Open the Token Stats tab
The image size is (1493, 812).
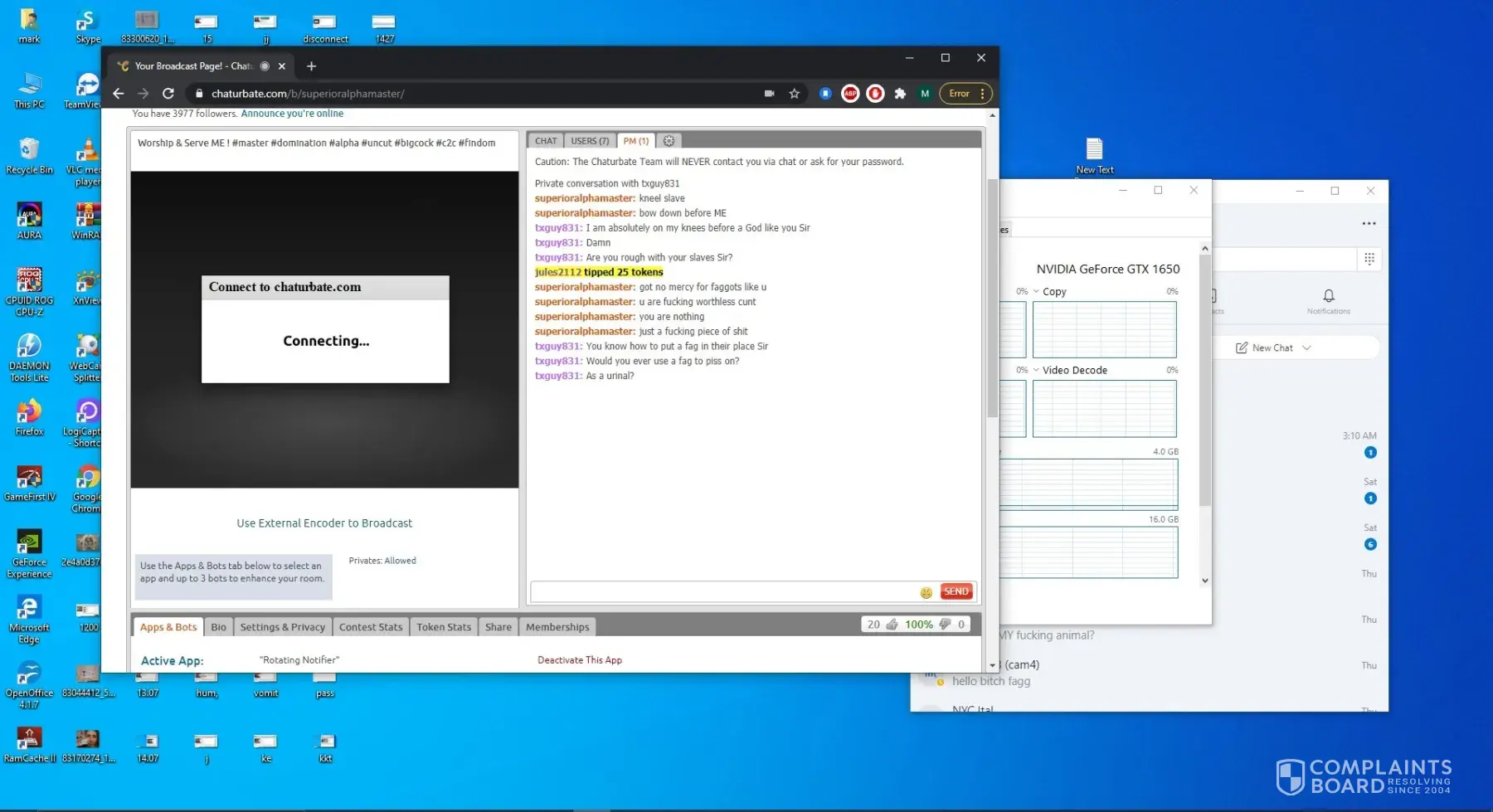[x=443, y=627]
